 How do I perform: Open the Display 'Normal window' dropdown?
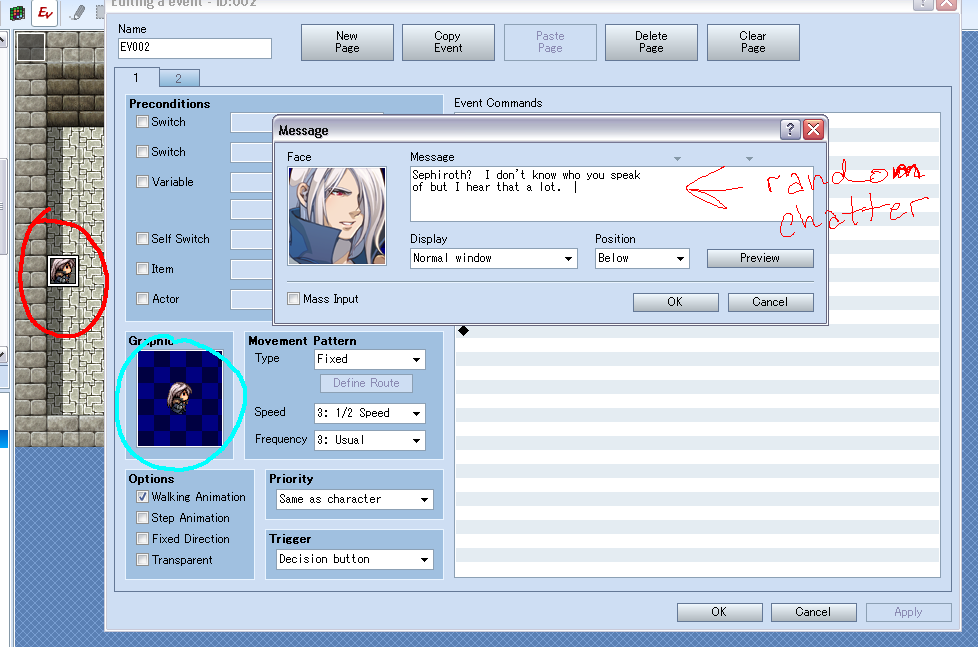tap(493, 258)
